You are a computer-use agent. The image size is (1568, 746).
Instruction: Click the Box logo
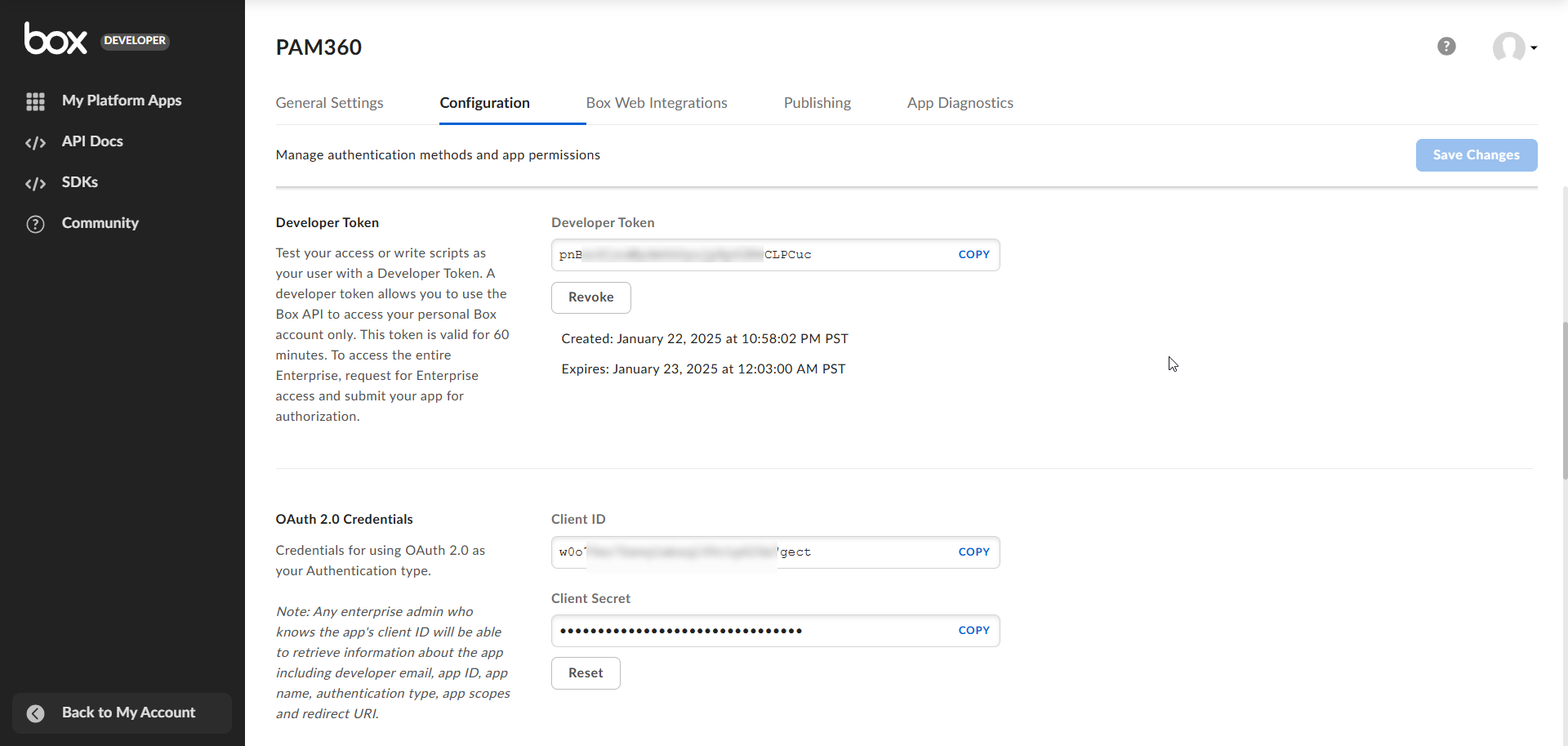[x=56, y=38]
